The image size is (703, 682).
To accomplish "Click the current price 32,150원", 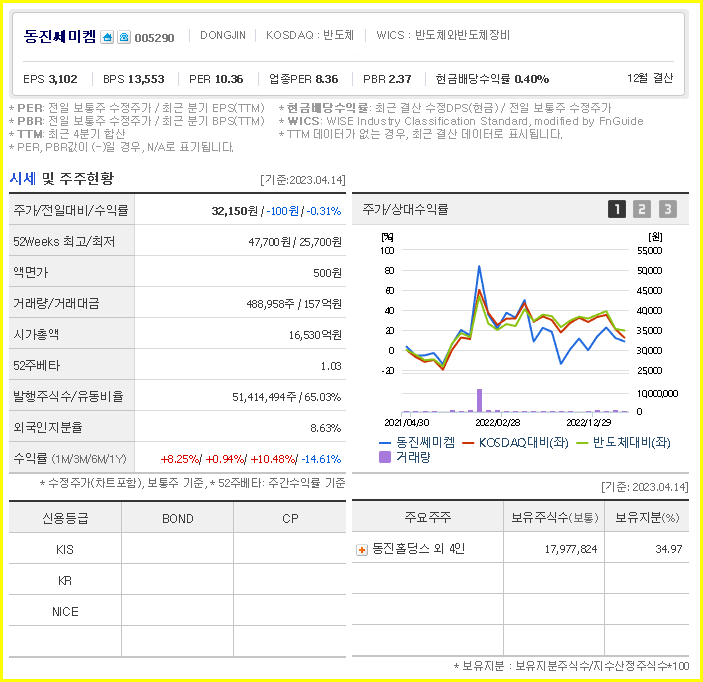I will 234,210.
